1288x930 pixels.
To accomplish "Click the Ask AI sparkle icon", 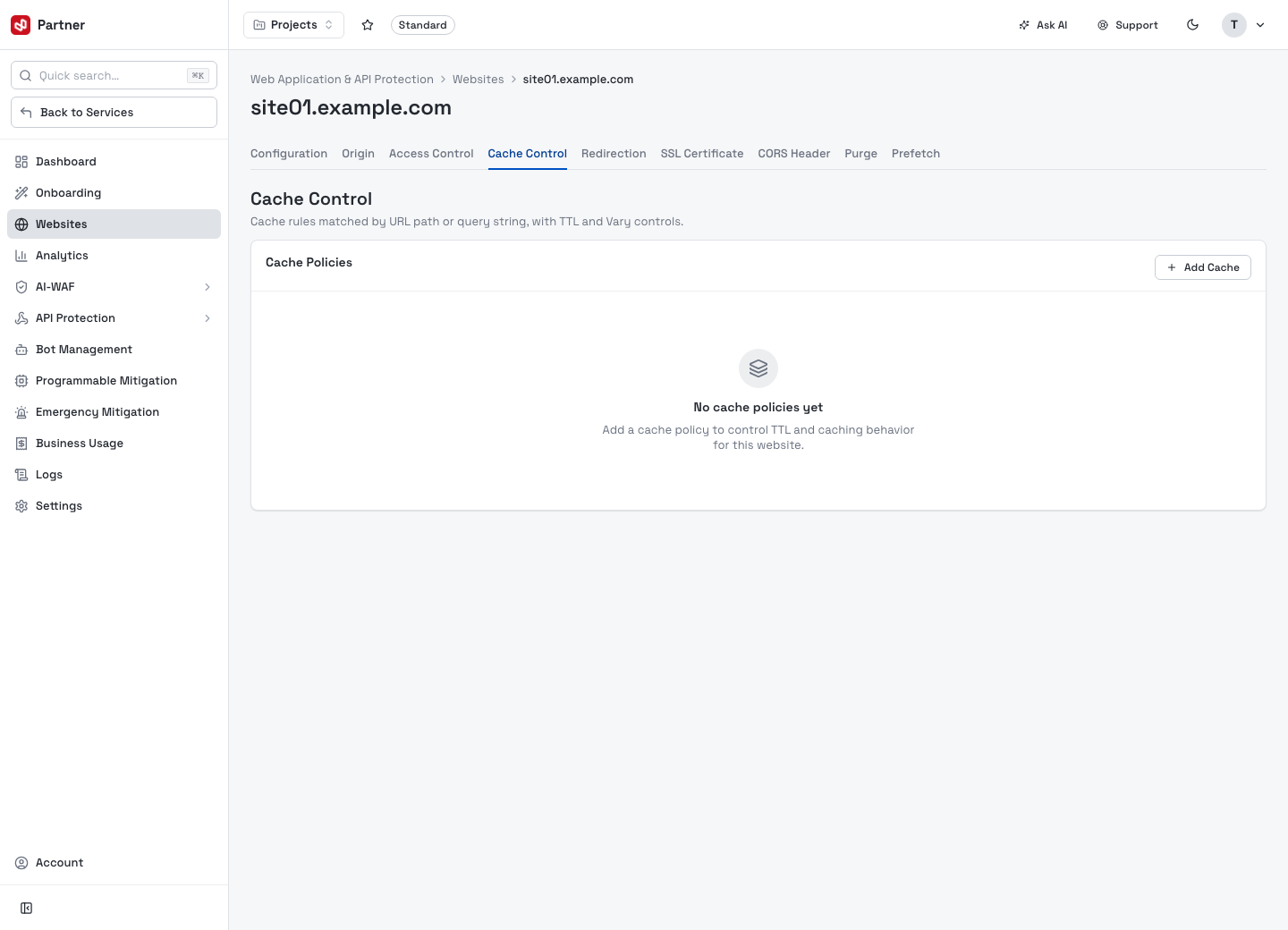I will click(1024, 25).
